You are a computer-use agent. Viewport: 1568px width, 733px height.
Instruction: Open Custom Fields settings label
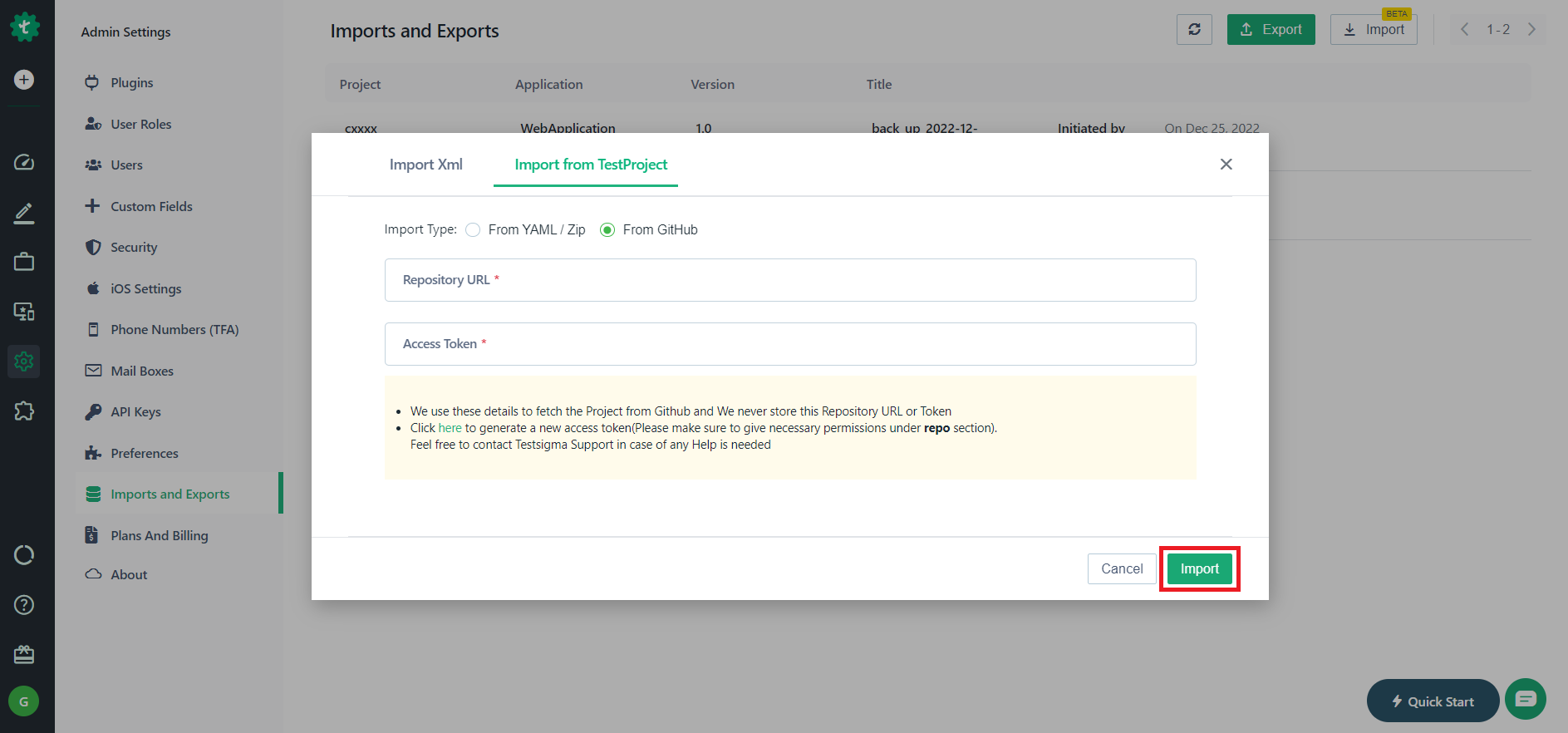(151, 206)
